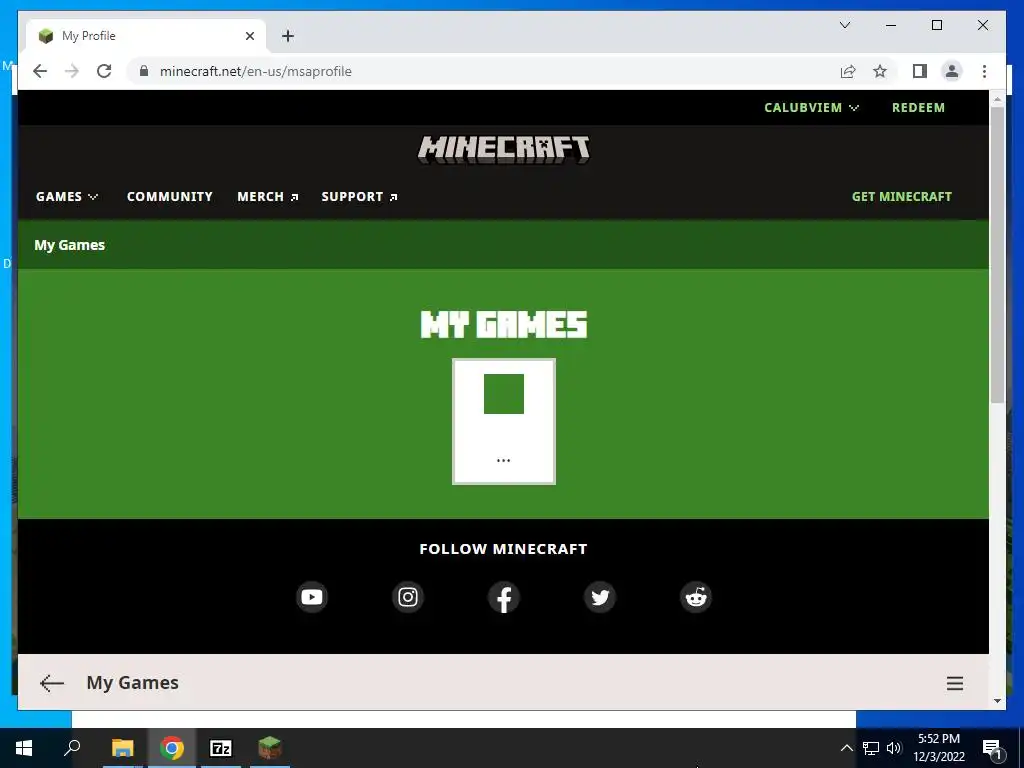Click the Chrome forward arrow

click(72, 71)
